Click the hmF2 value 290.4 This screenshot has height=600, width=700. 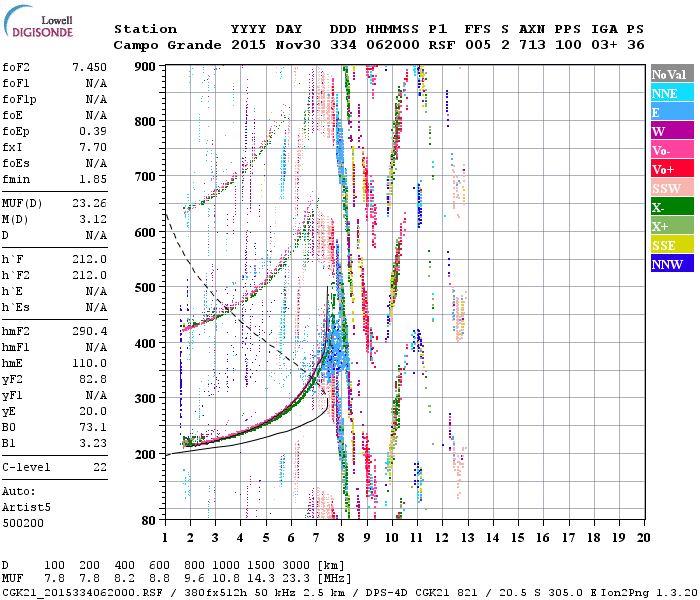[x=90, y=331]
